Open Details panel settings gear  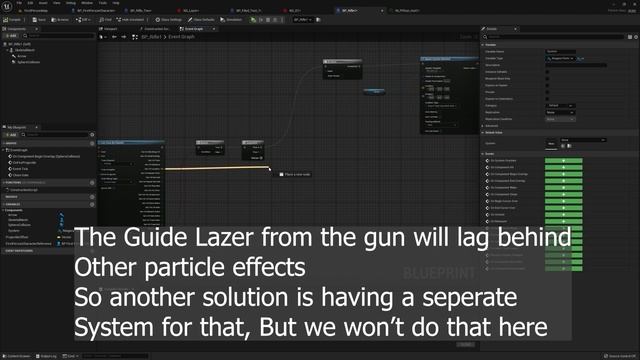pyautogui.click(x=636, y=37)
